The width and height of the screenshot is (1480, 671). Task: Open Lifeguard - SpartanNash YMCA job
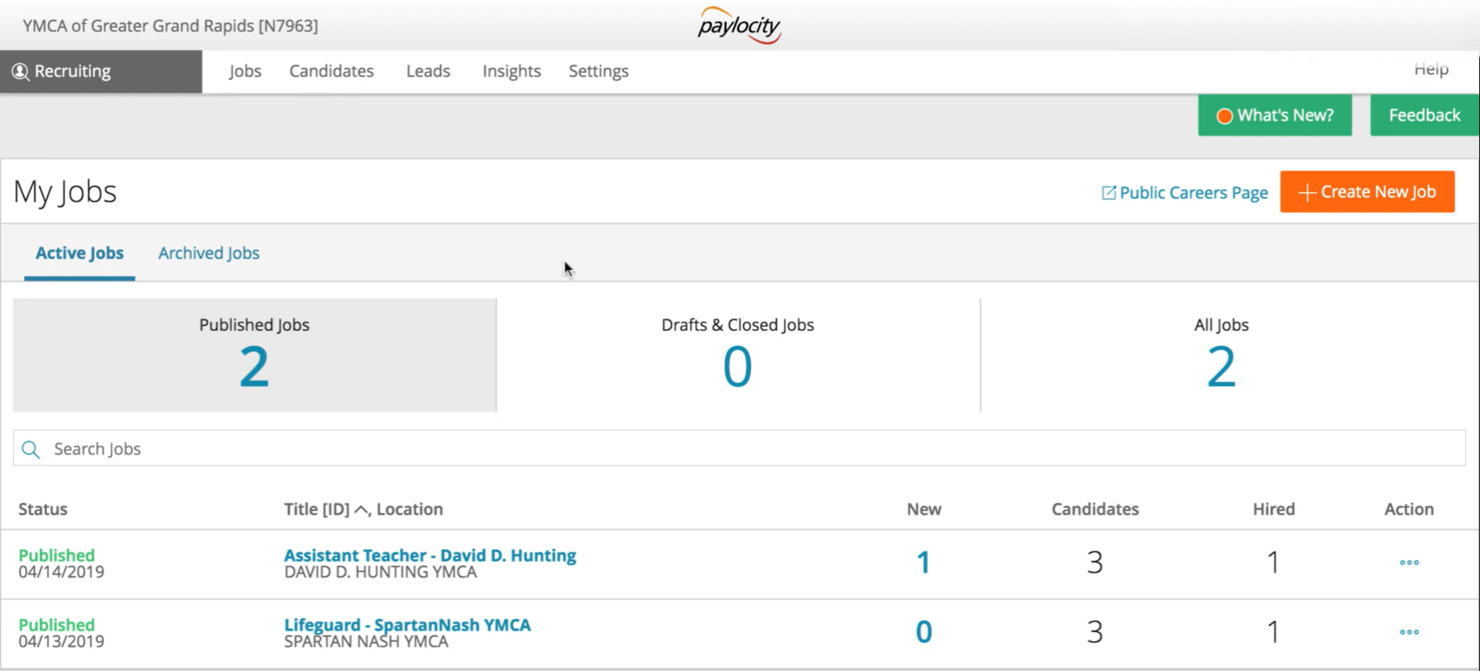407,625
